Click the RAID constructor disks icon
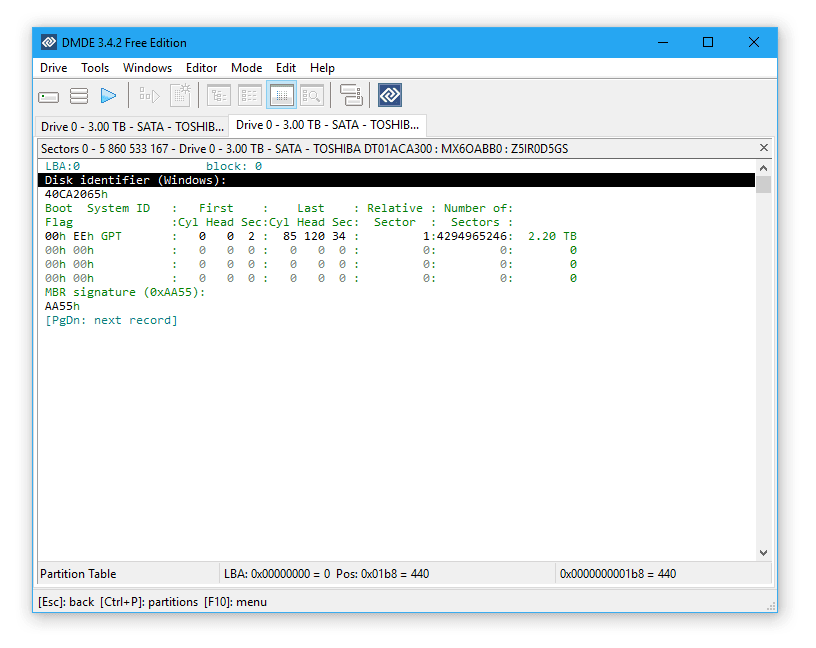816x648 pixels. 351,95
